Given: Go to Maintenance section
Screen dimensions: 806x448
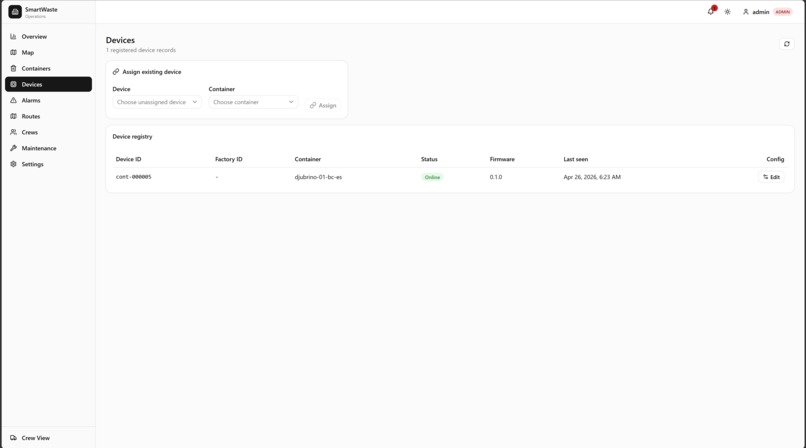Looking at the screenshot, I should click(48, 148).
